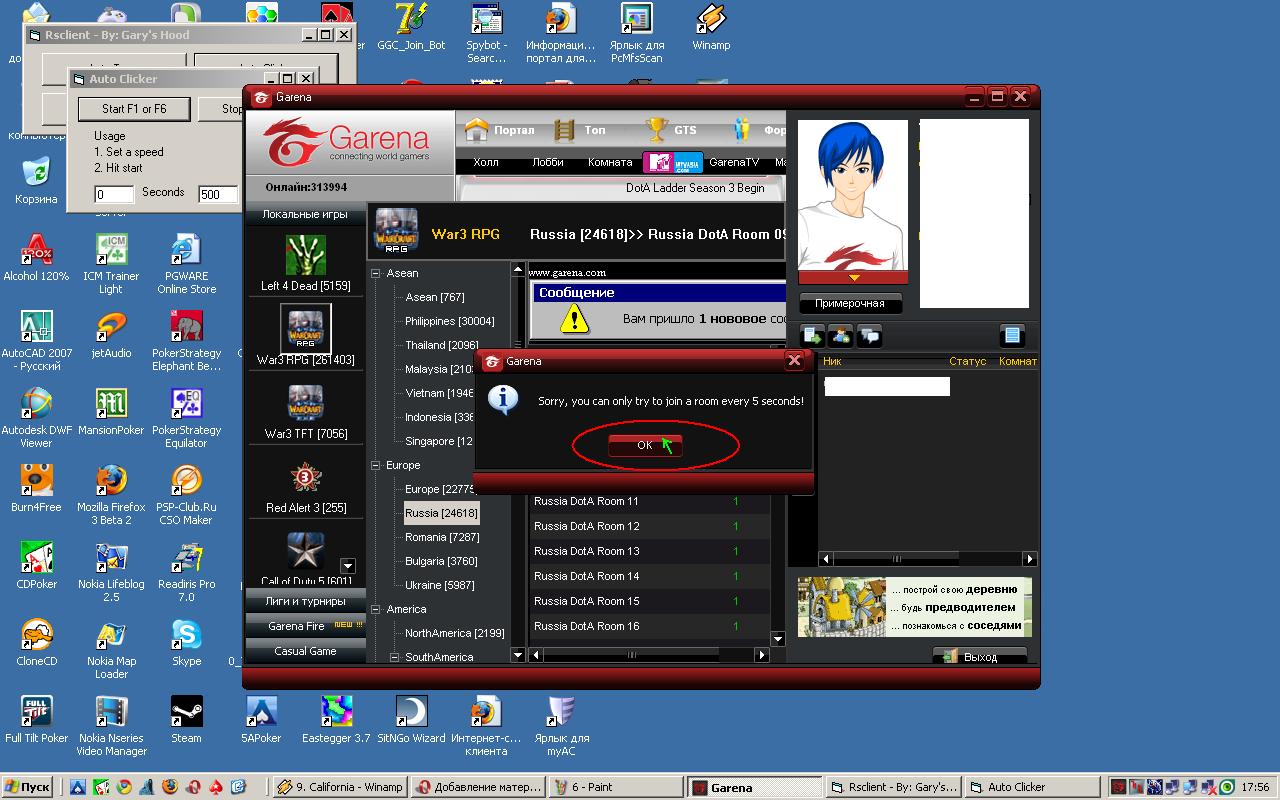Viewport: 1280px width, 800px height.
Task: Sort buddy list by Ник column
Action: tap(832, 361)
